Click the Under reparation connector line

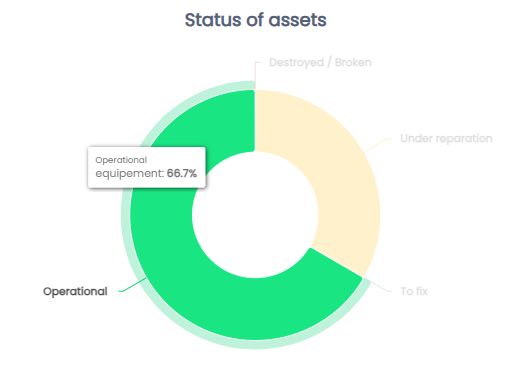(x=378, y=145)
